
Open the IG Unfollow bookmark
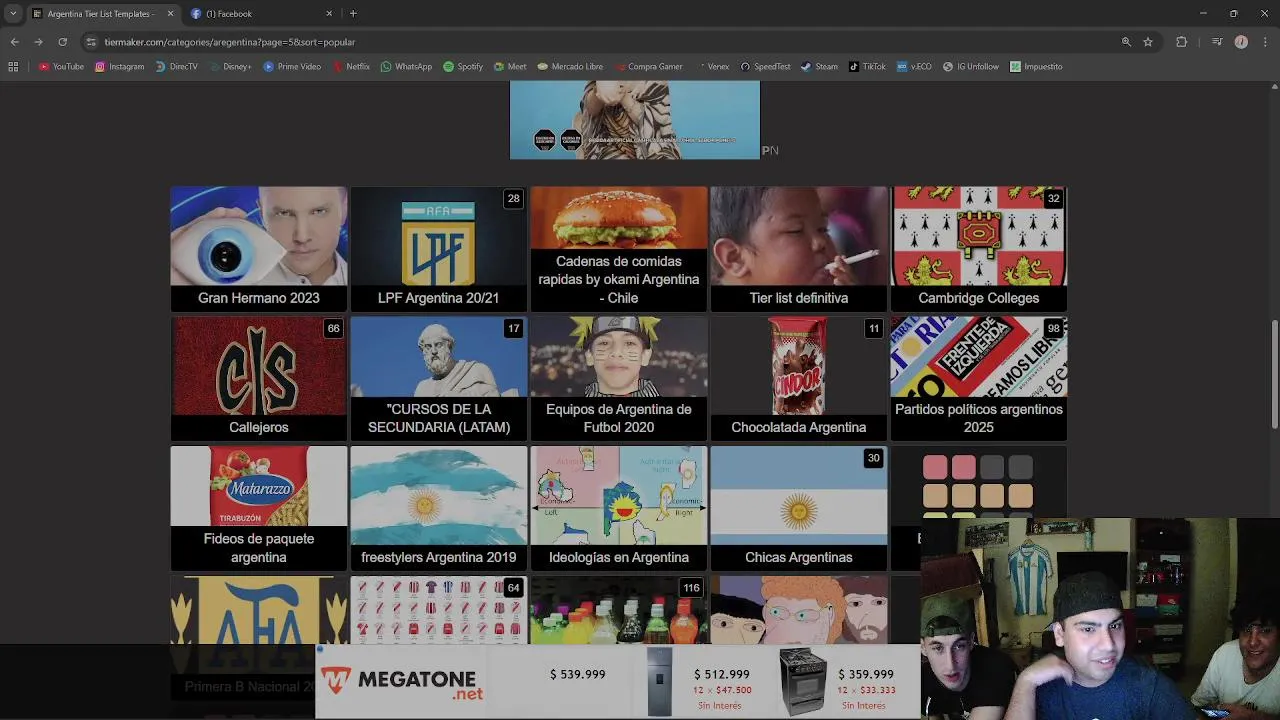pos(971,67)
